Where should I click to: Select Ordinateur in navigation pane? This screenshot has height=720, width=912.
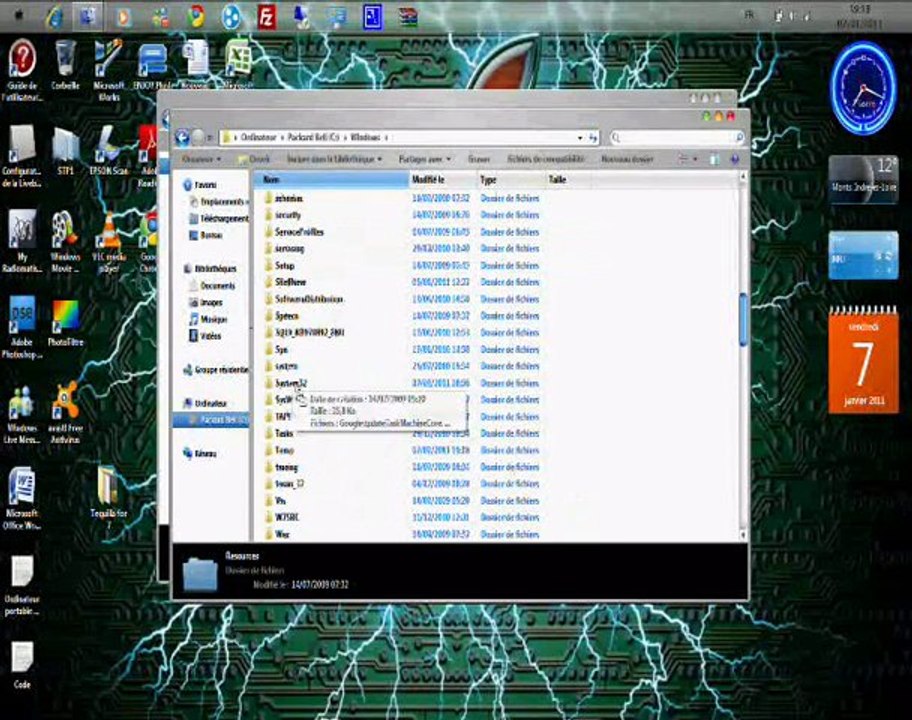[205, 403]
